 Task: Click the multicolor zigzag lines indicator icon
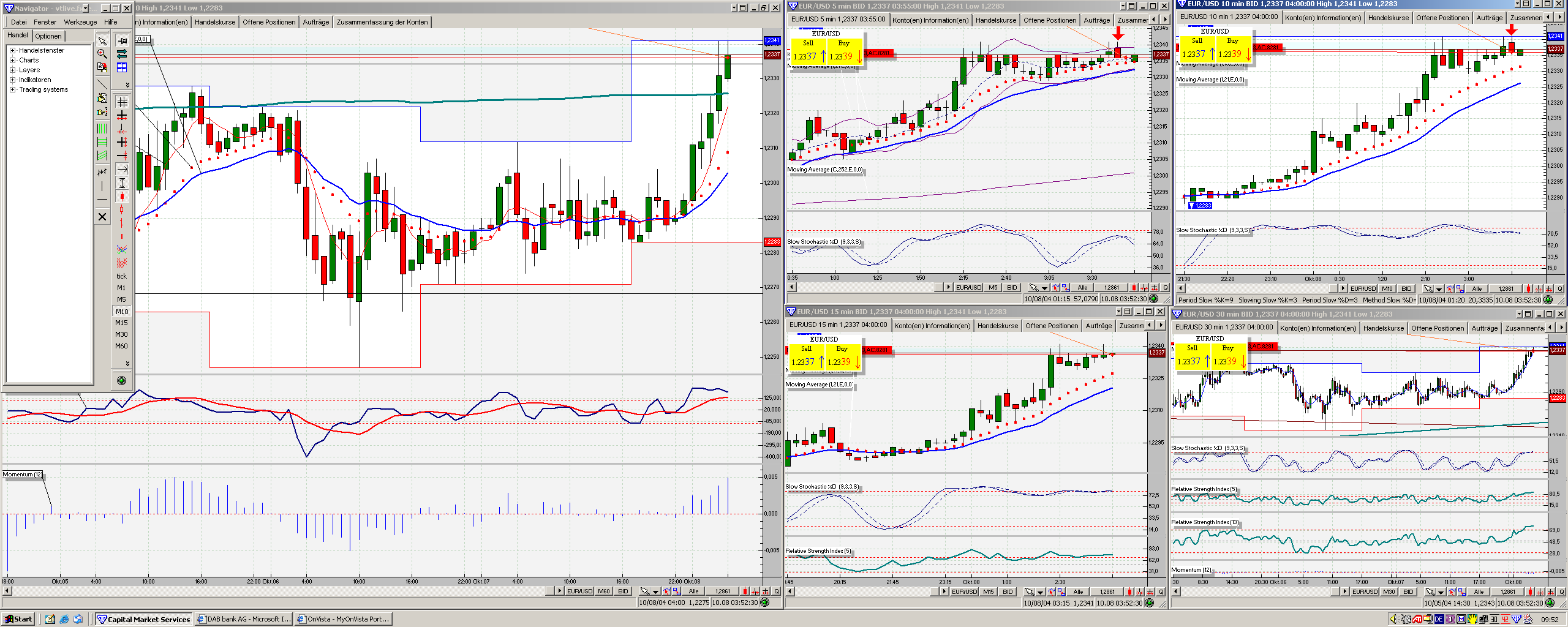122,249
